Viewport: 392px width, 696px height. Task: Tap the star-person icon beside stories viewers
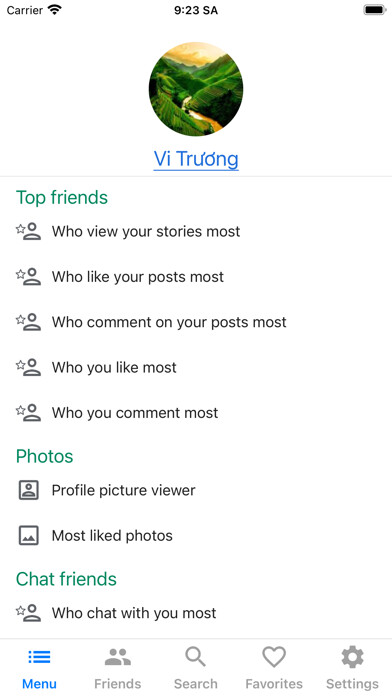pos(28,231)
